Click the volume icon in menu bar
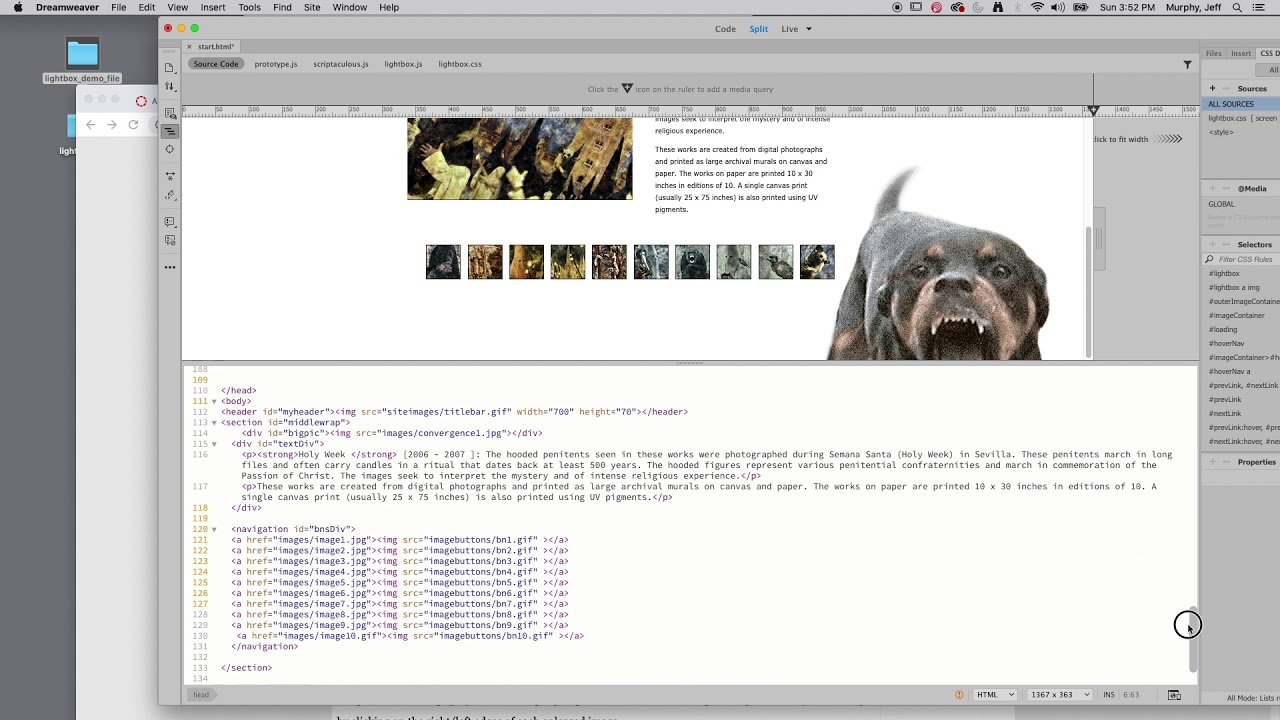 coord(1059,7)
